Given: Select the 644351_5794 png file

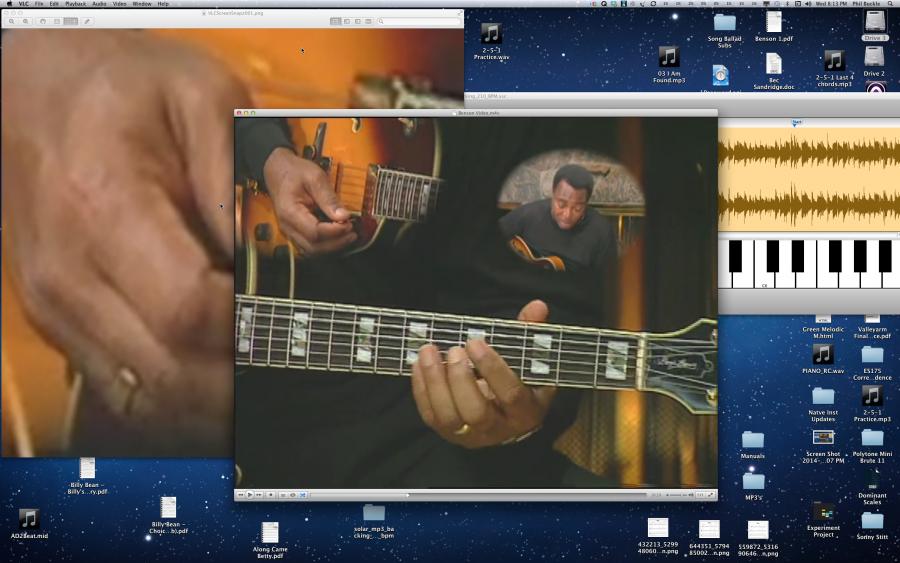Looking at the screenshot, I should pos(709,538).
